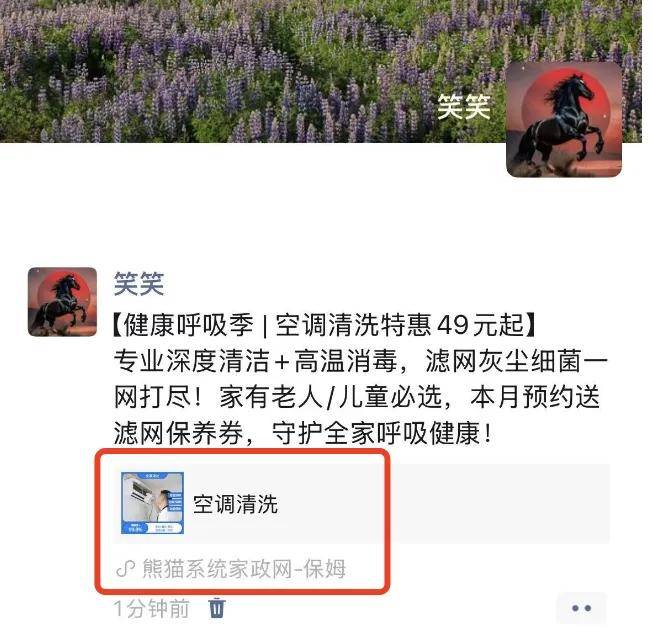Open the large horse avatar on the cover

point(564,120)
